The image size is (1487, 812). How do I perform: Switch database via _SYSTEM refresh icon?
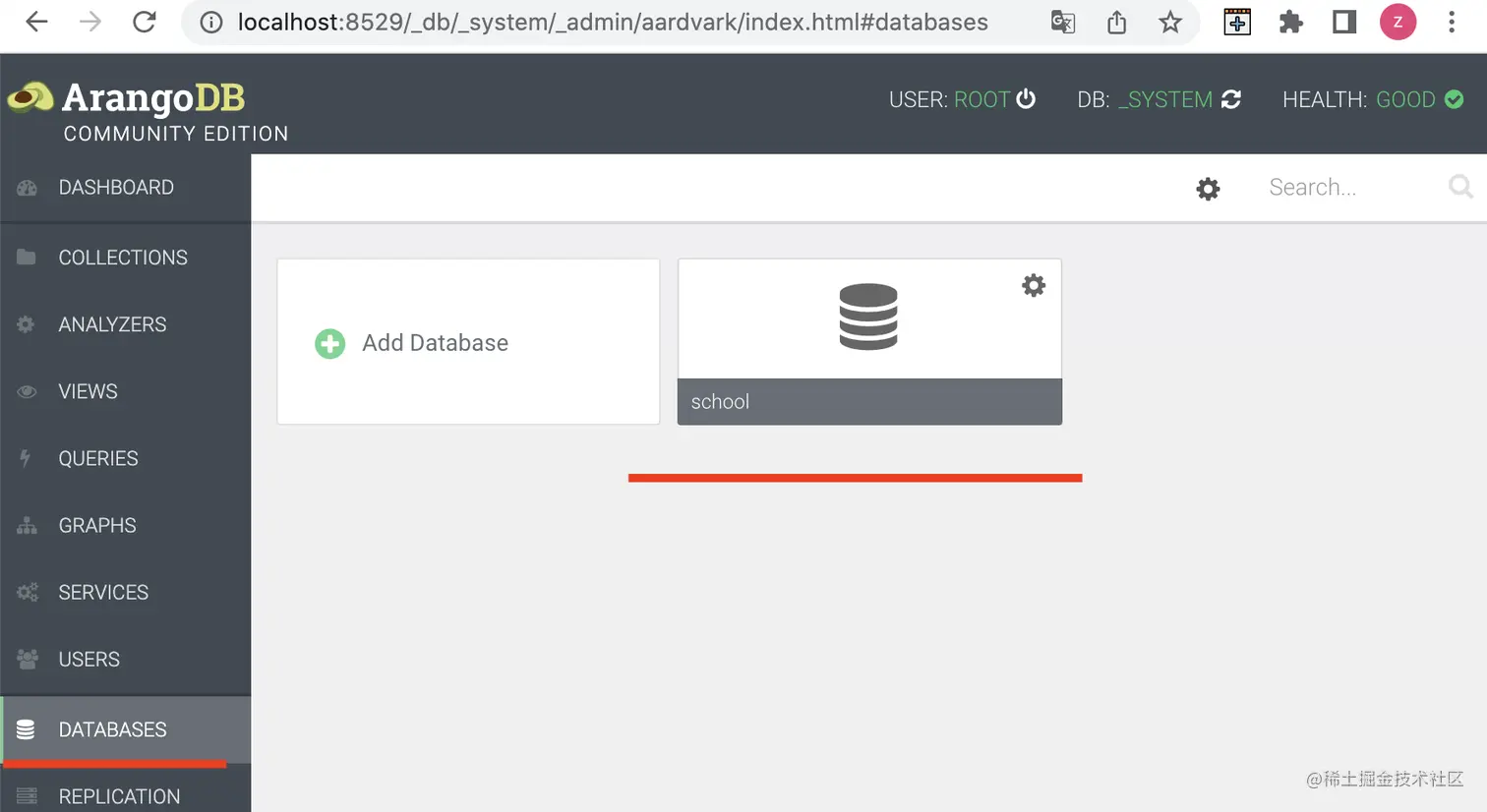1231,99
